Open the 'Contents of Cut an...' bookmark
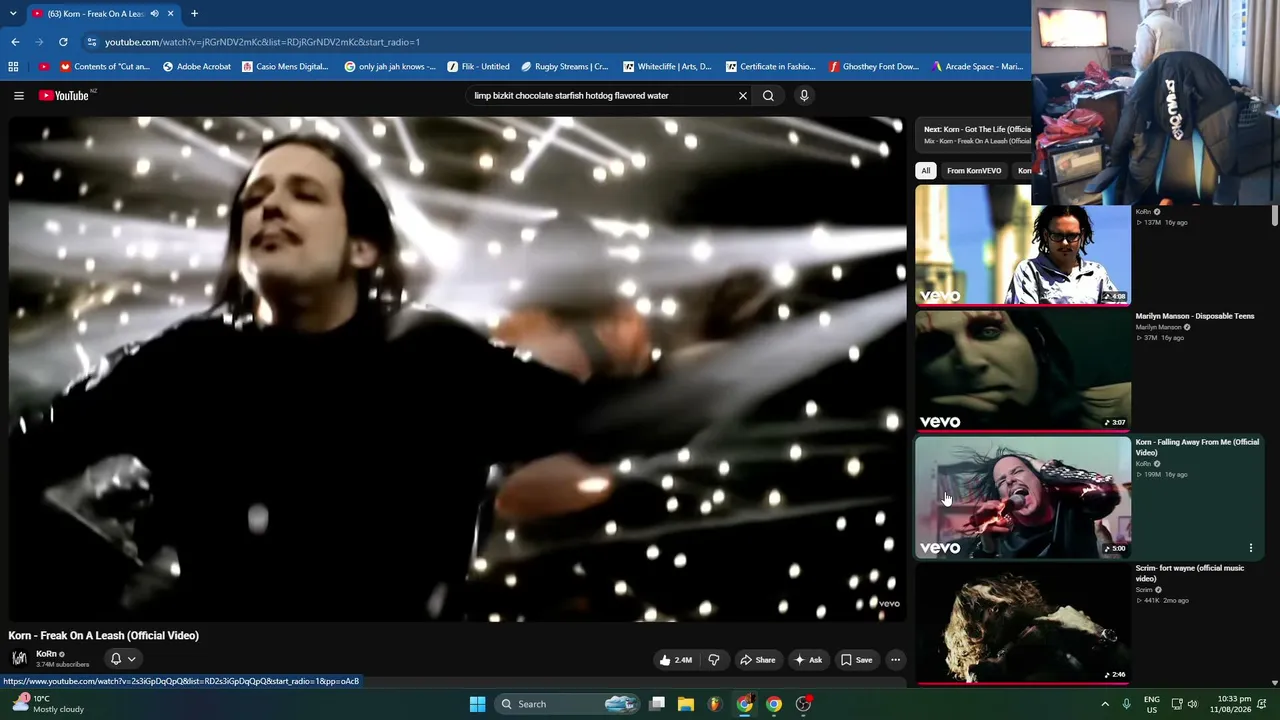1280x720 pixels. tap(104, 67)
